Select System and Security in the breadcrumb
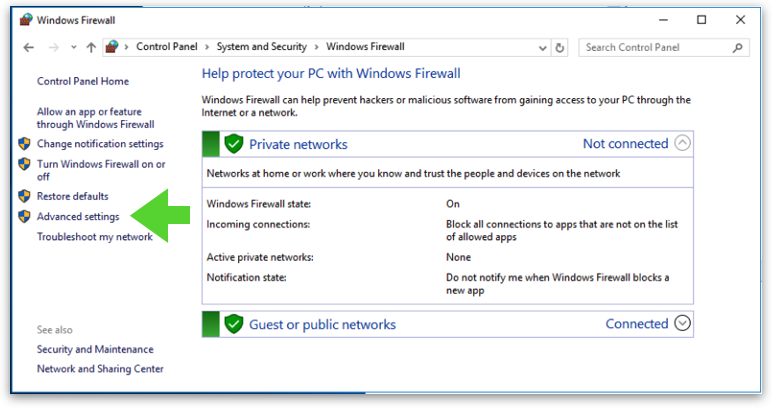The width and height of the screenshot is (772, 408). (x=261, y=47)
